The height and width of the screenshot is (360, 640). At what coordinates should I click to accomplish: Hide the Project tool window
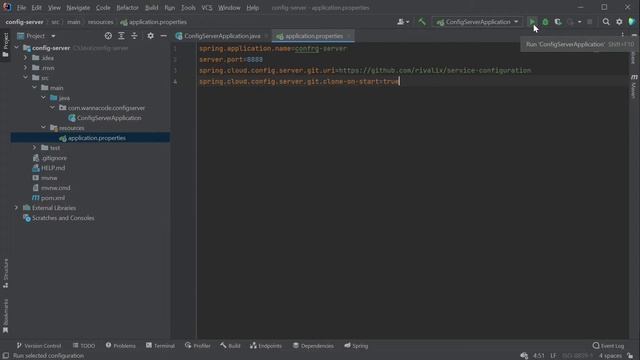(163, 36)
